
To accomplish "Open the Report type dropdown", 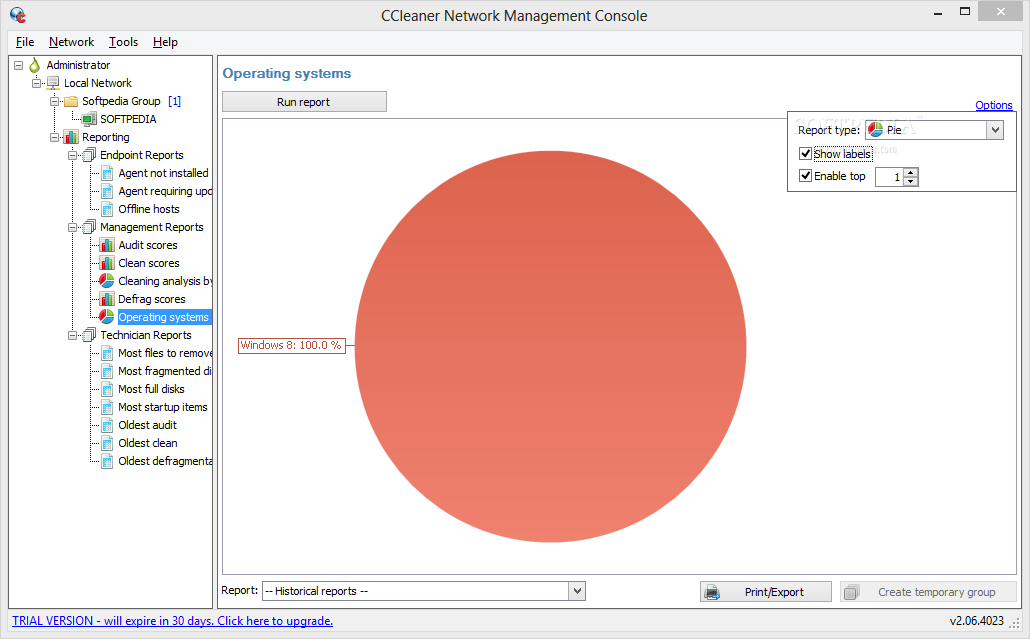I will [995, 130].
